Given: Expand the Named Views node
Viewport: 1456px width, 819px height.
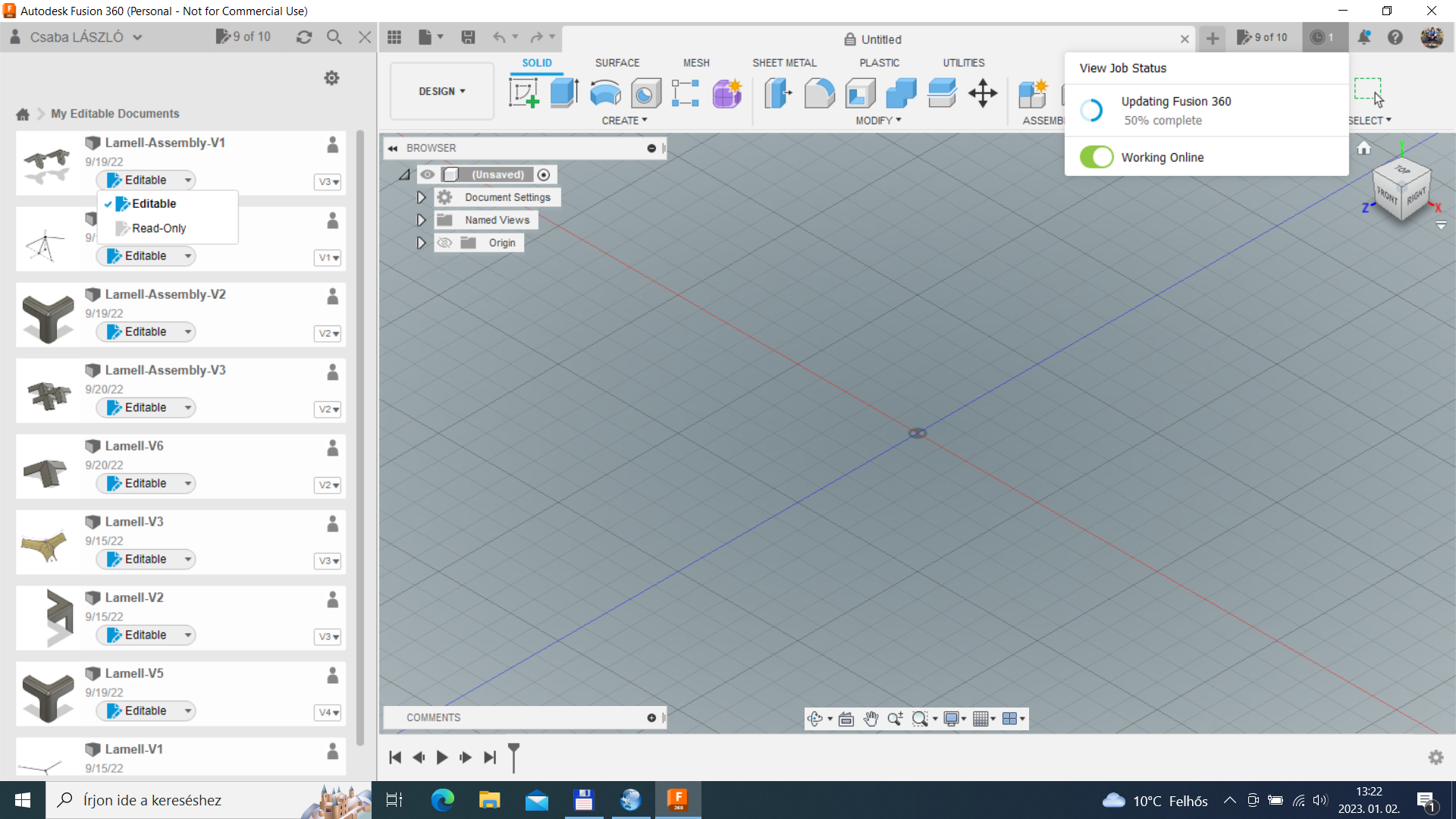Looking at the screenshot, I should point(421,220).
